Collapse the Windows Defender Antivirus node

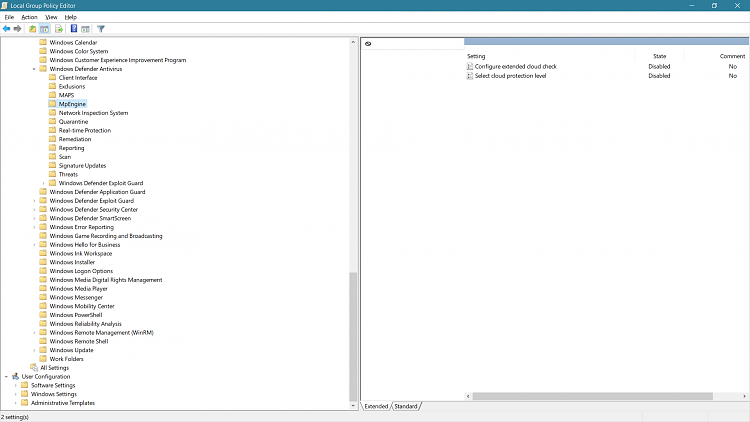point(34,69)
